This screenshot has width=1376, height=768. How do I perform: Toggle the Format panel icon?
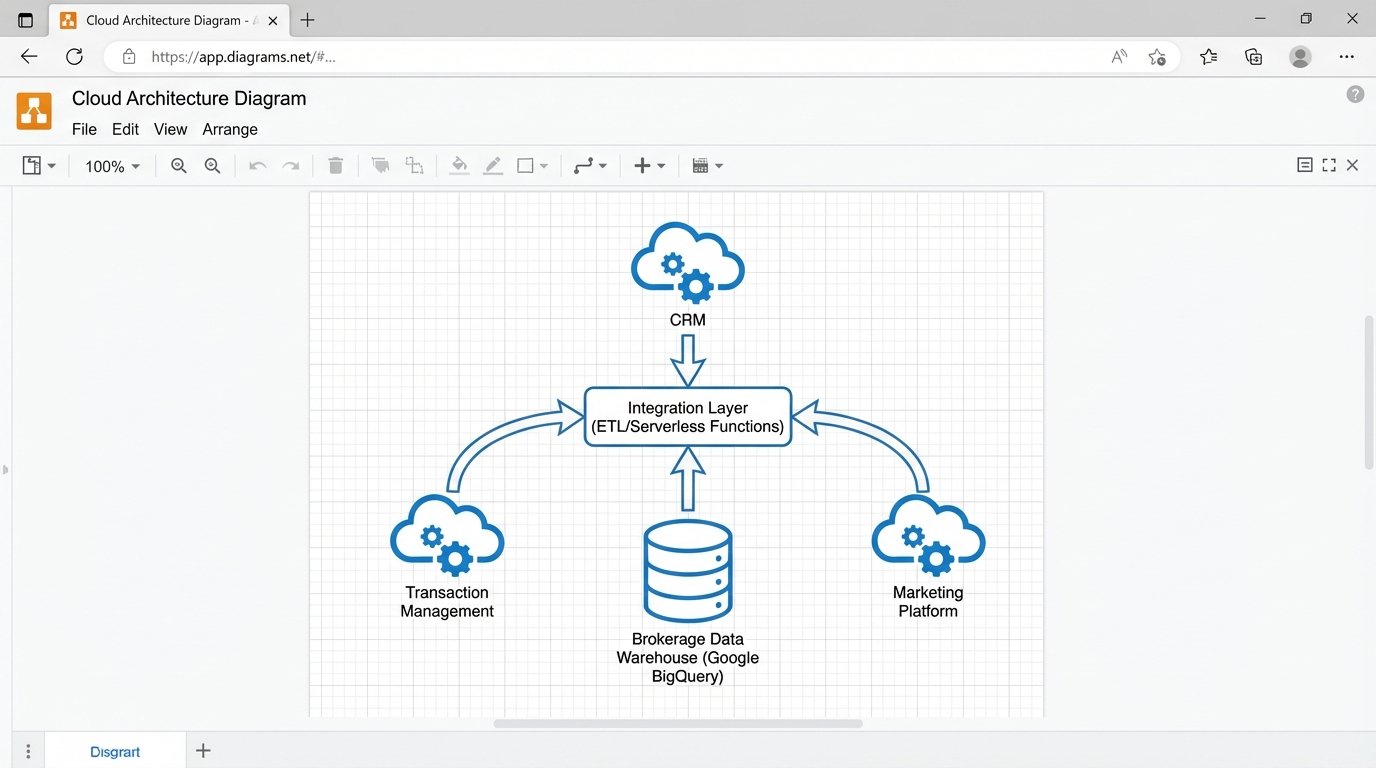pyautogui.click(x=1304, y=166)
